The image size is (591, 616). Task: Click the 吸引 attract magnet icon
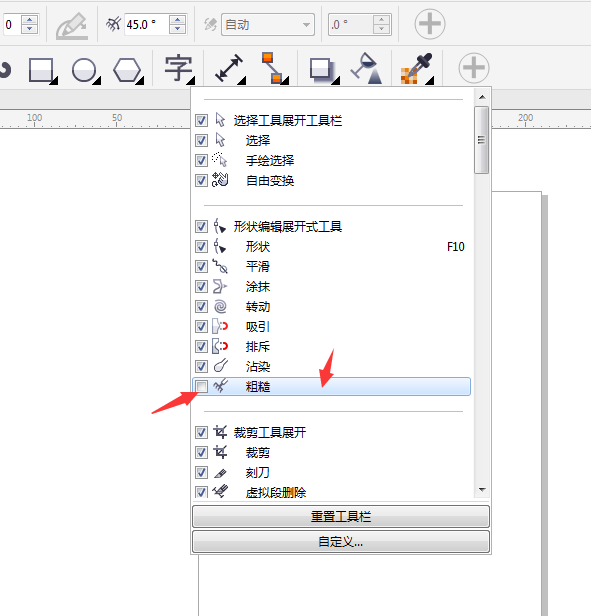pos(220,326)
